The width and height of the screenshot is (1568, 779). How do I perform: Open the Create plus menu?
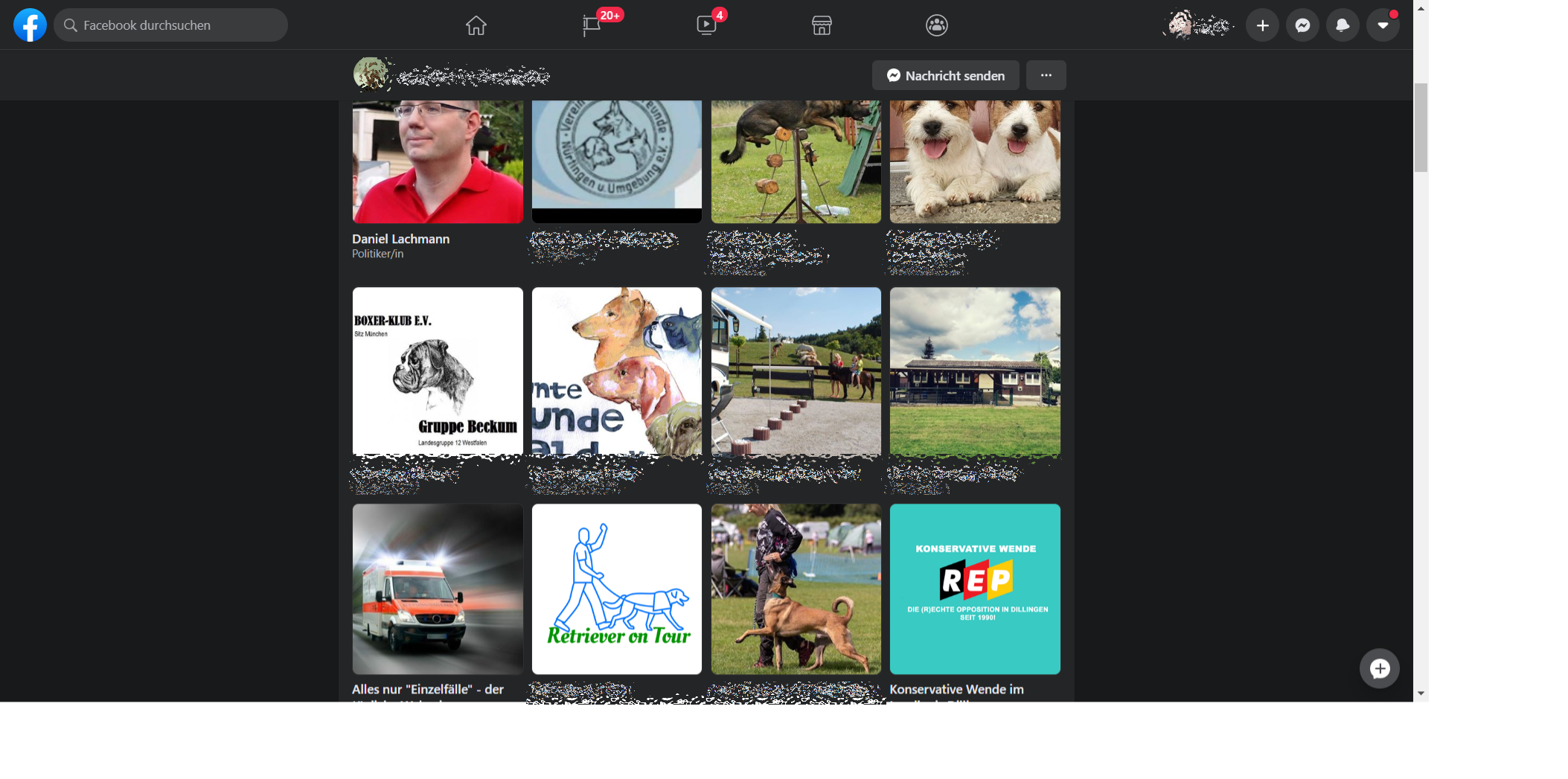tap(1263, 25)
